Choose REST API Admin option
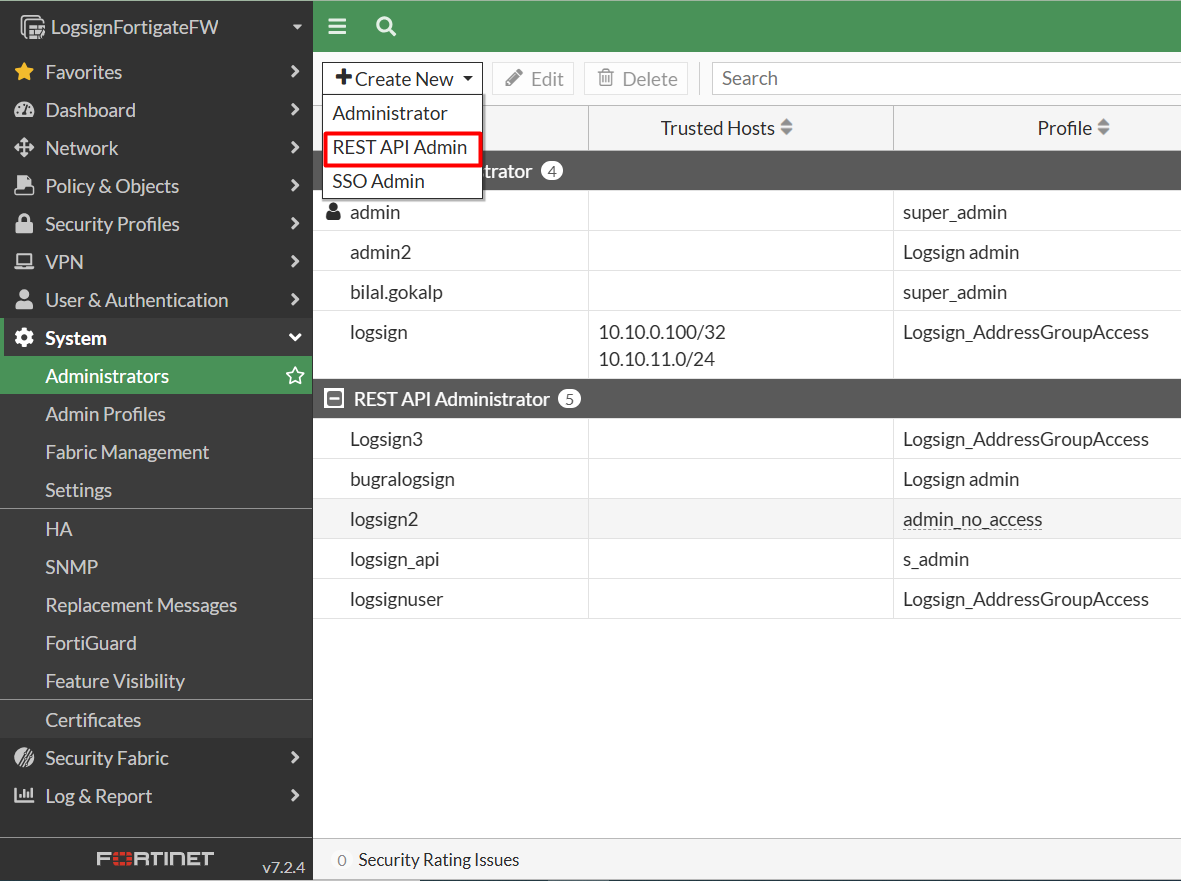Viewport: 1181px width, 881px height. click(402, 148)
